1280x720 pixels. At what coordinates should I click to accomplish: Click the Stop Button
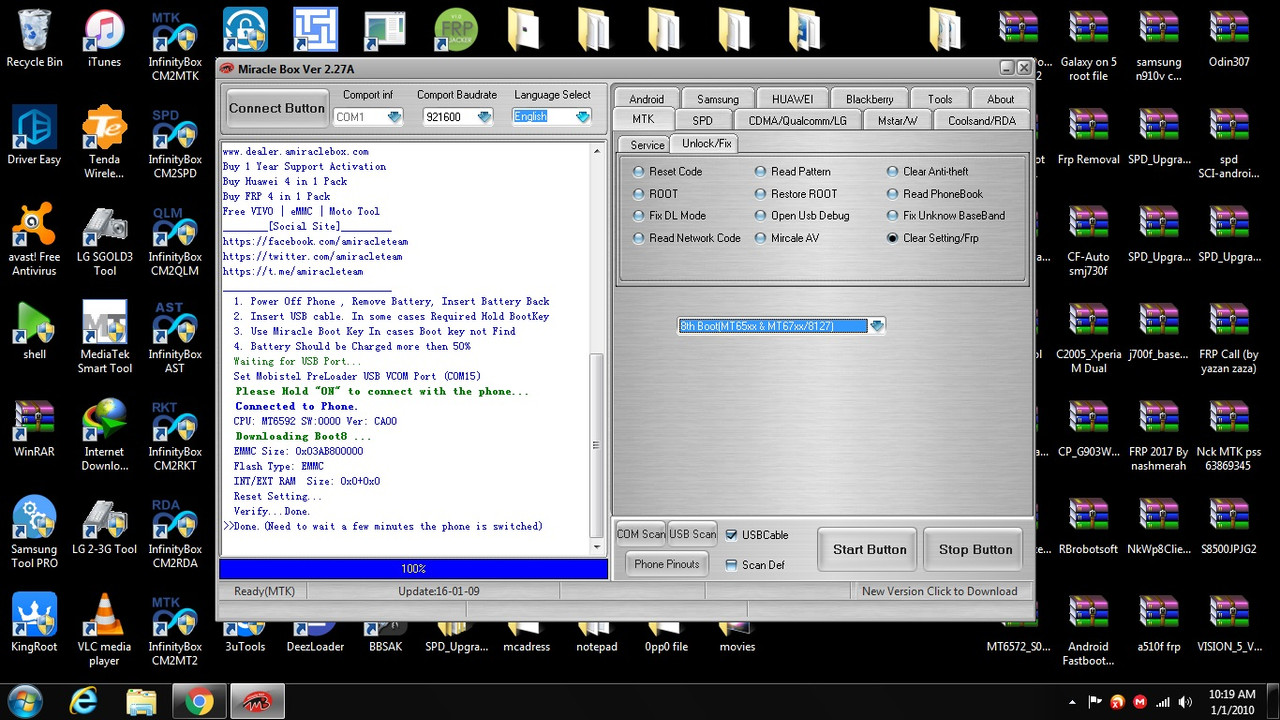pos(976,549)
